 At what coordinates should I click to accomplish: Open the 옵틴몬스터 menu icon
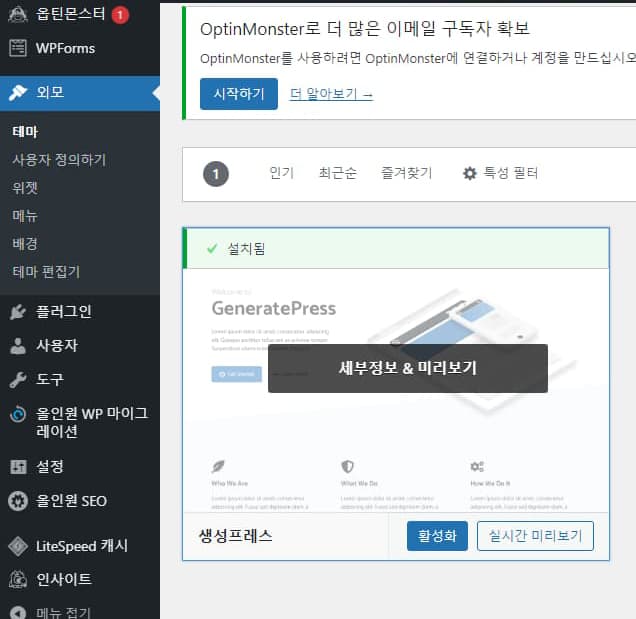click(x=18, y=15)
